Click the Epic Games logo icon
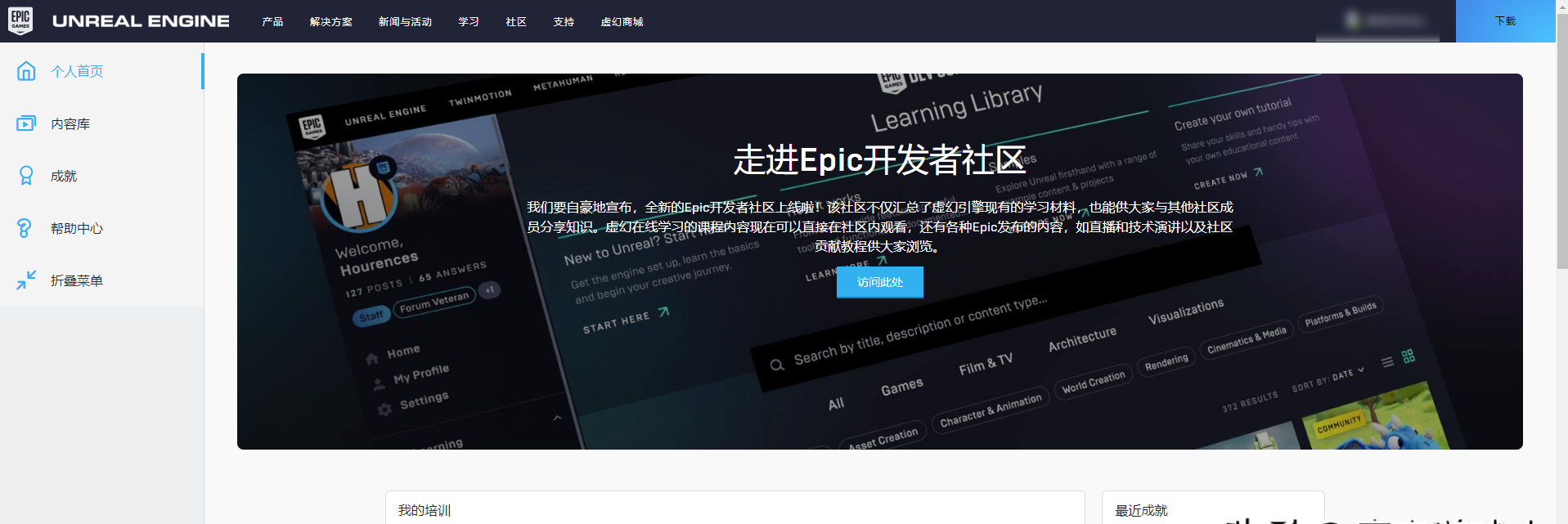The width and height of the screenshot is (1568, 524). point(20,20)
